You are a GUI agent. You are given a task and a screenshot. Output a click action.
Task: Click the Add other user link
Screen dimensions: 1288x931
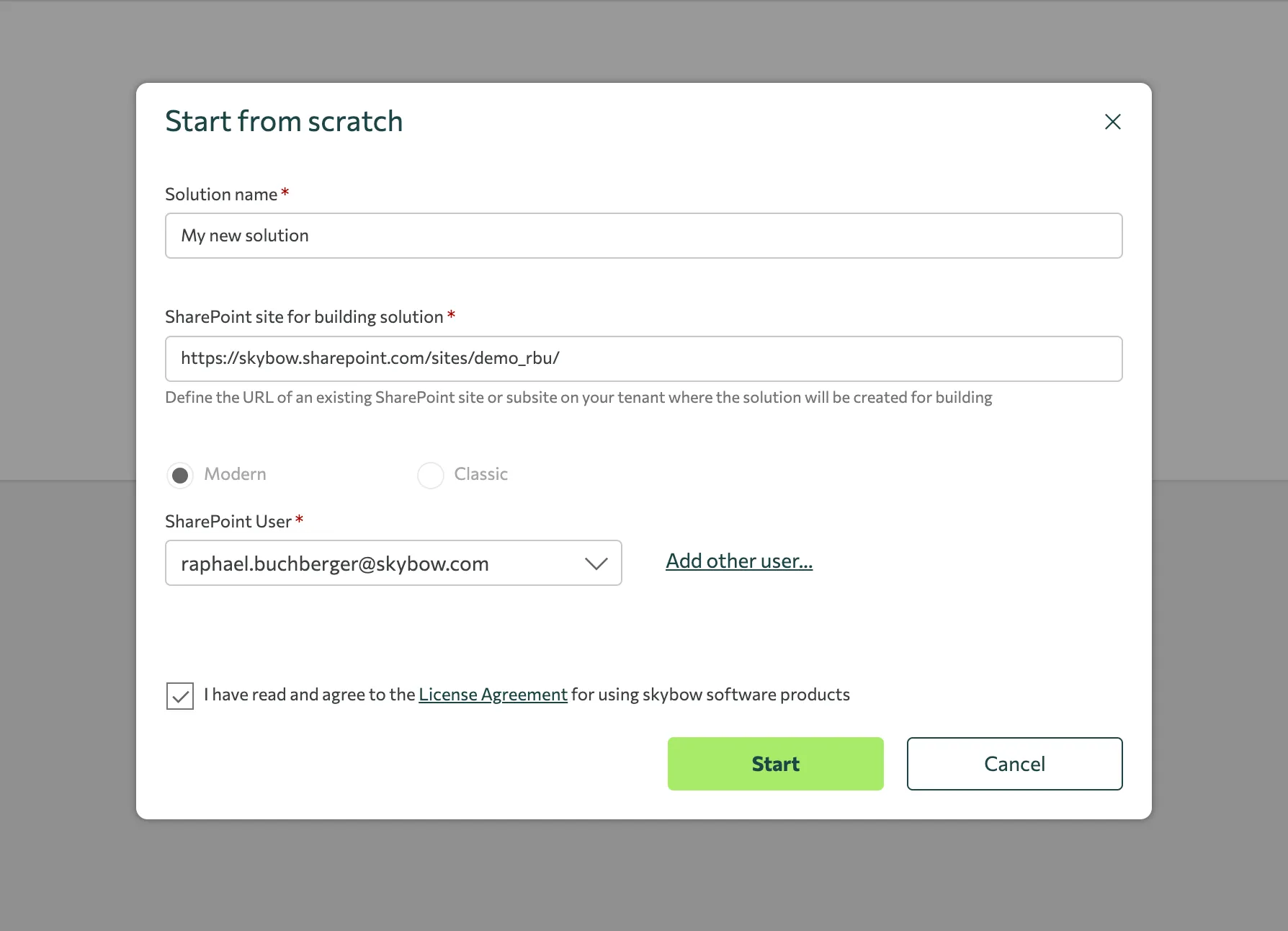tap(739, 561)
